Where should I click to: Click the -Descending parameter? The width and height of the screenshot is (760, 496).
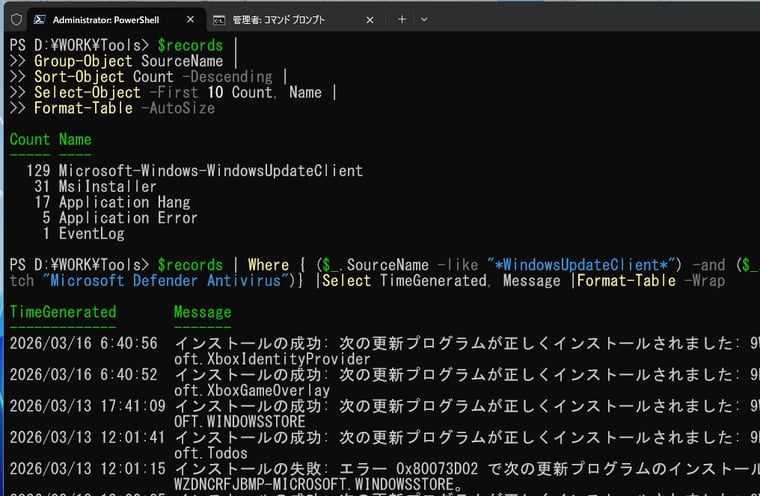[x=227, y=77]
